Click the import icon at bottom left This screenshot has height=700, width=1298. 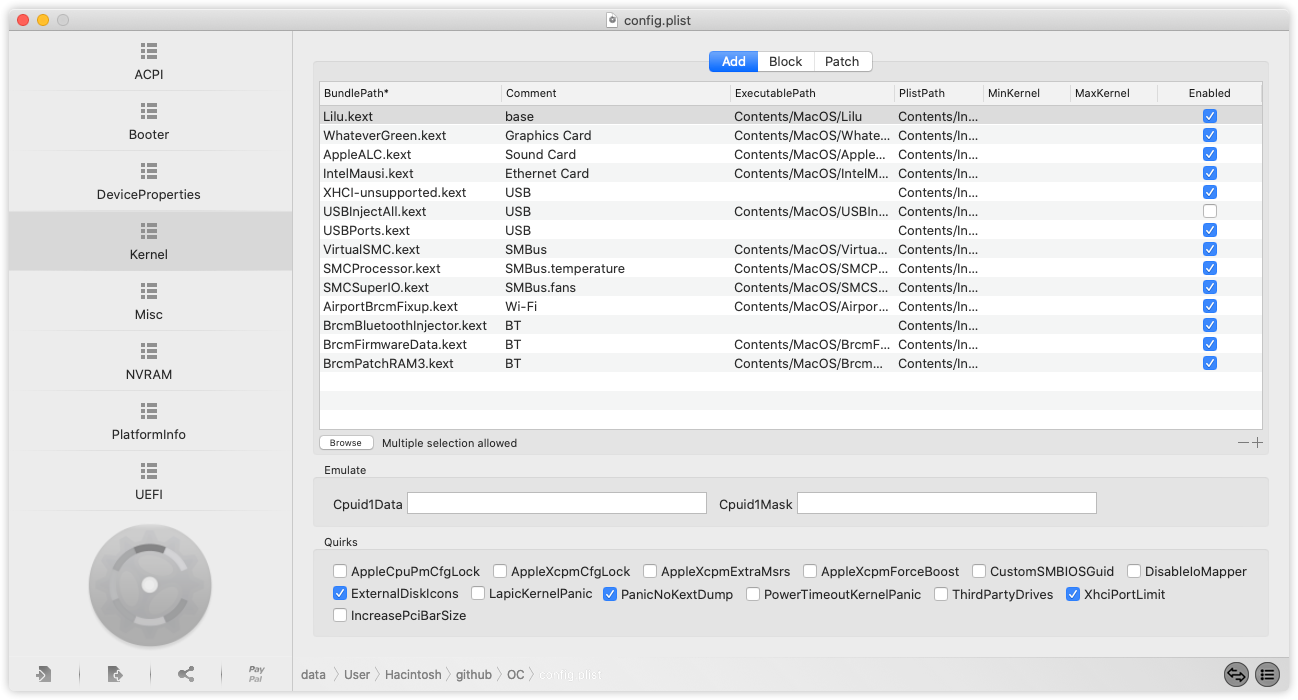click(x=43, y=674)
